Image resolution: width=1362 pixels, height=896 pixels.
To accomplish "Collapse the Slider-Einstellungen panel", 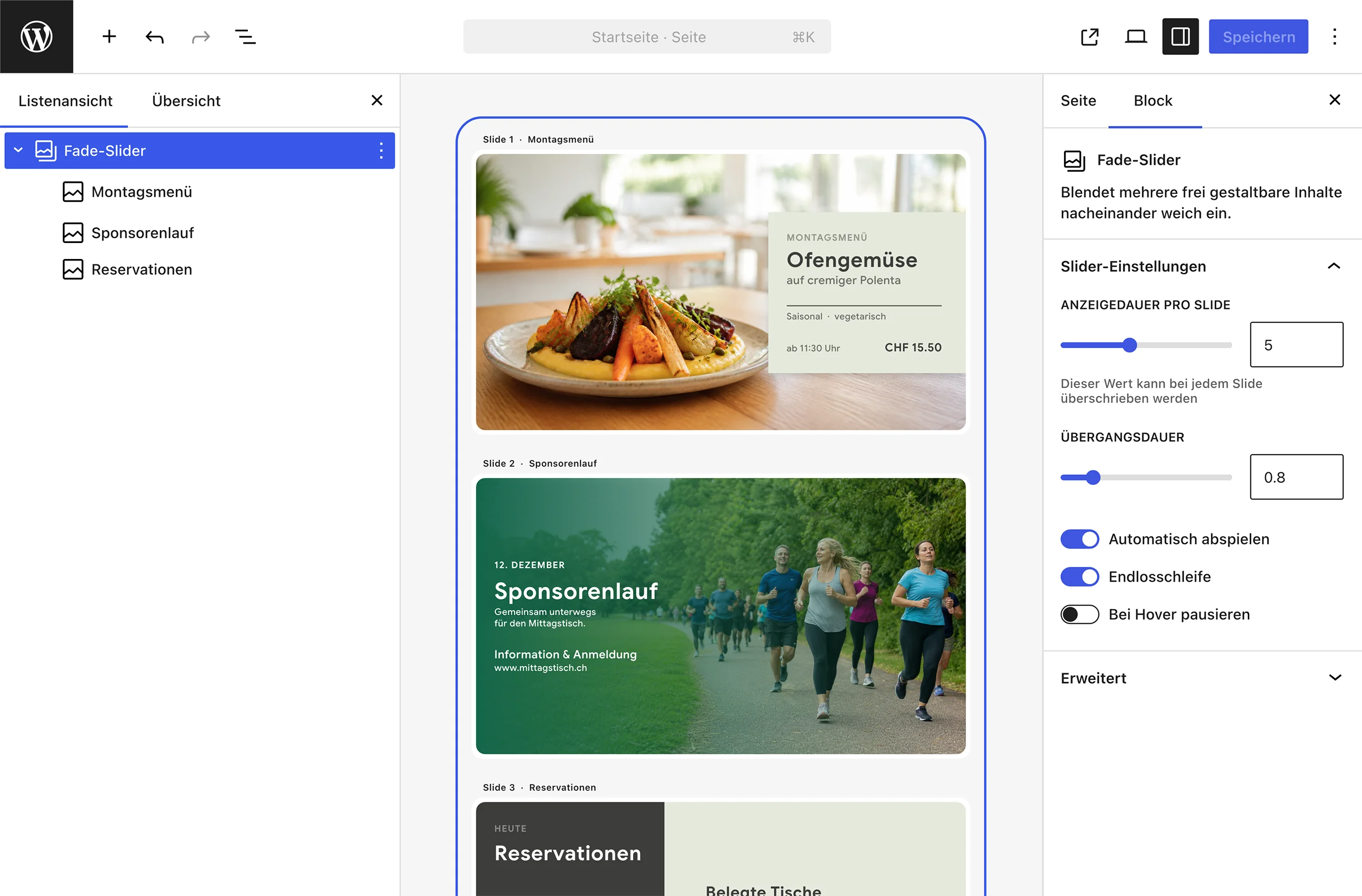I will (x=1334, y=266).
